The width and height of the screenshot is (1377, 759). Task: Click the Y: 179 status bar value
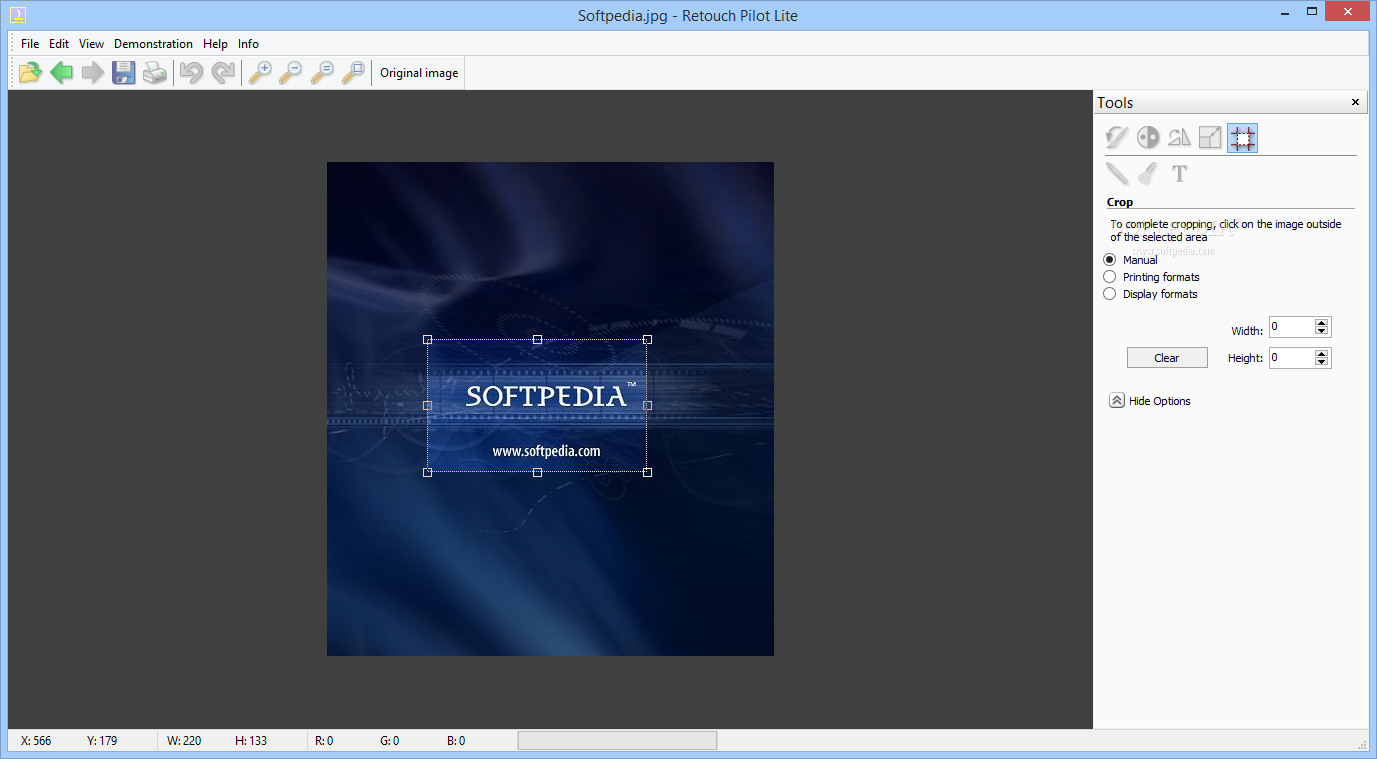click(x=102, y=741)
